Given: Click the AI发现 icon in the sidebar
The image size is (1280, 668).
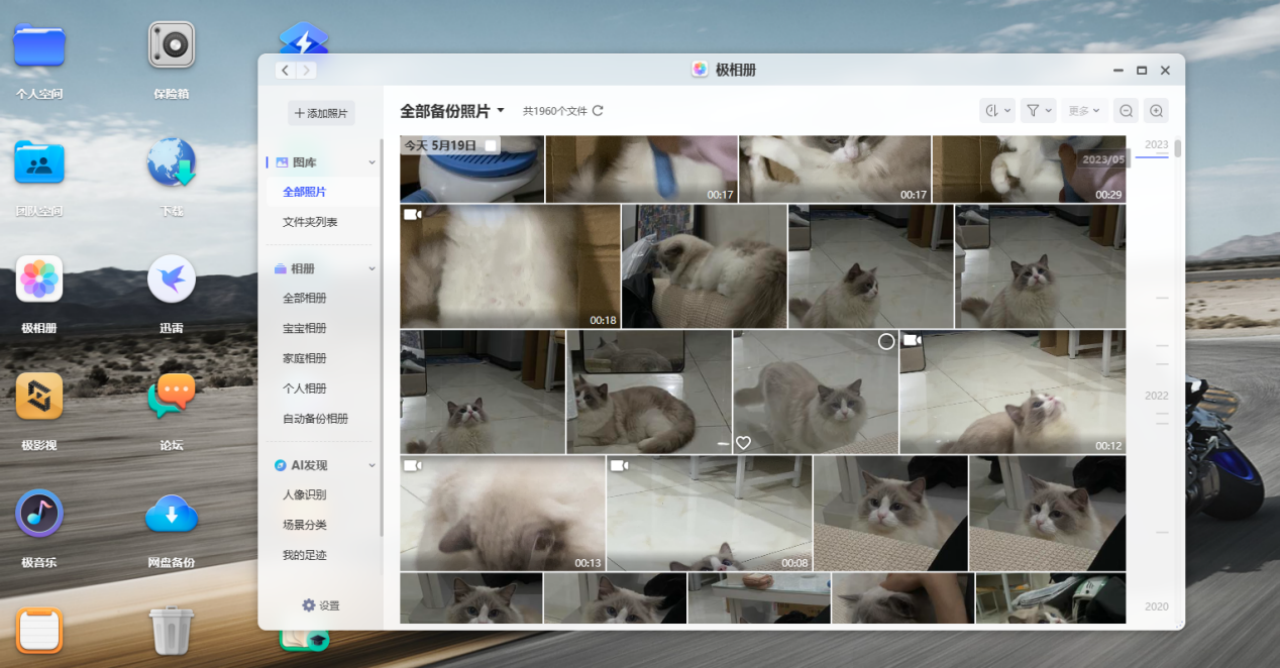Looking at the screenshot, I should (282, 465).
